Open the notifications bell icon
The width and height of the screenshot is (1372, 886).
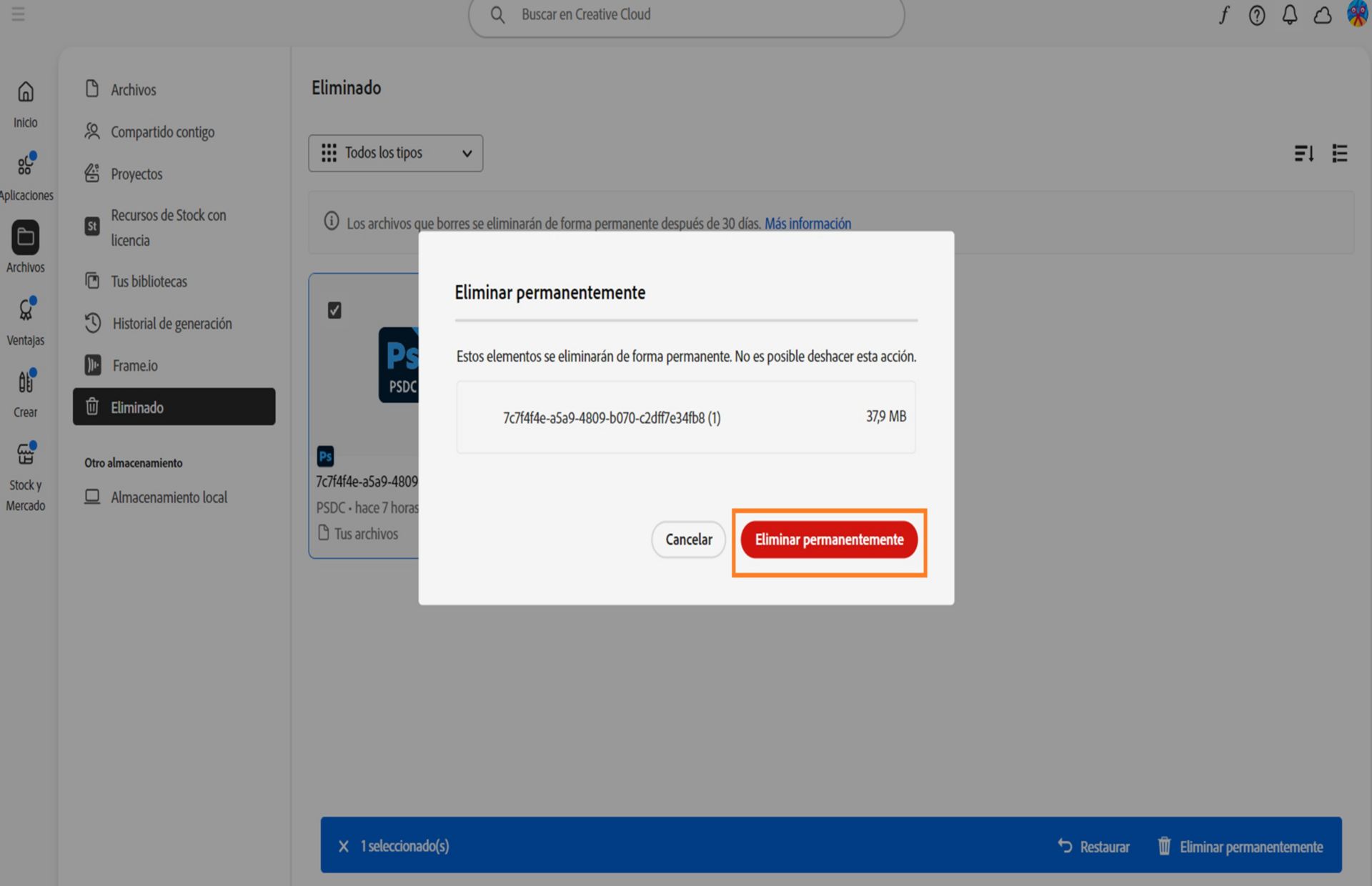coord(1290,15)
